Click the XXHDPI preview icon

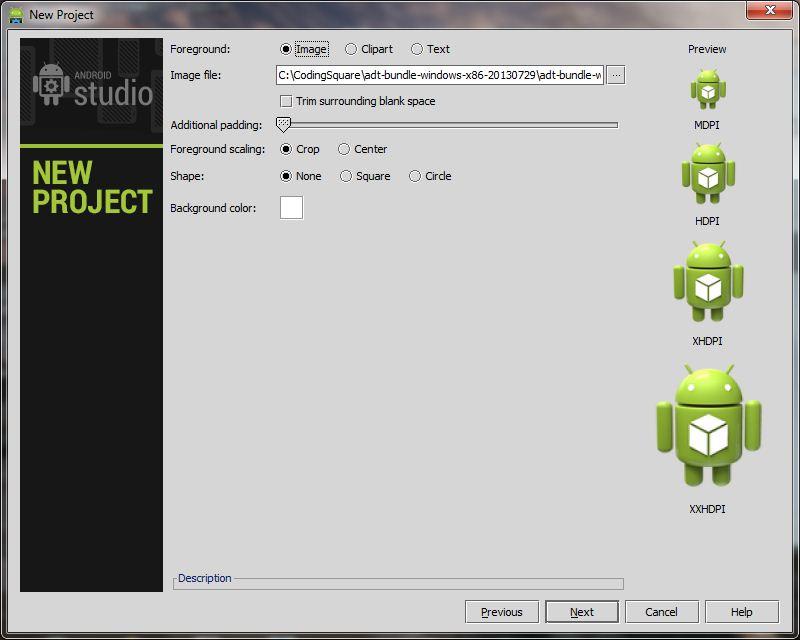pyautogui.click(x=709, y=426)
